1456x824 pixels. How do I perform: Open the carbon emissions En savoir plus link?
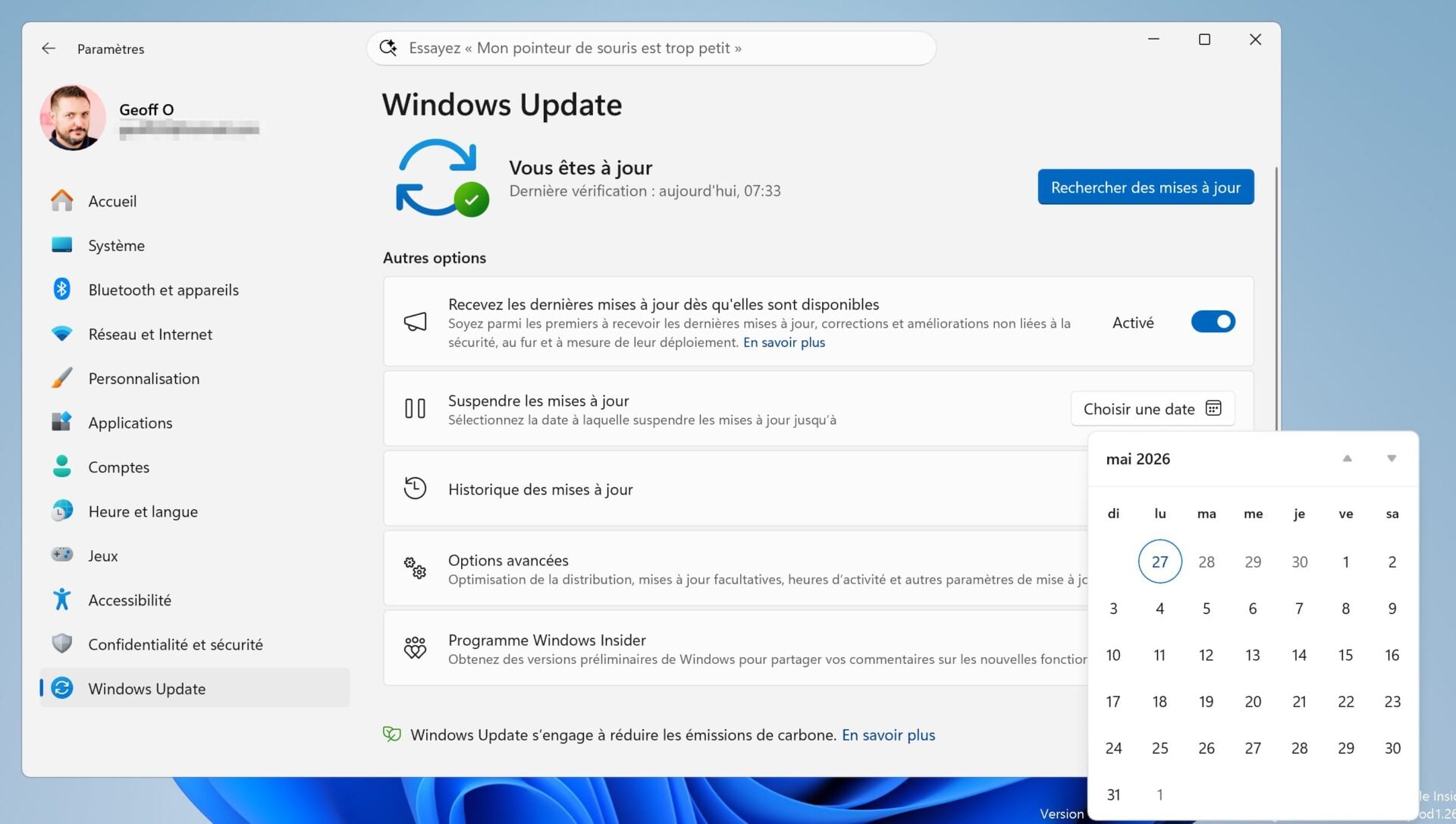tap(888, 734)
